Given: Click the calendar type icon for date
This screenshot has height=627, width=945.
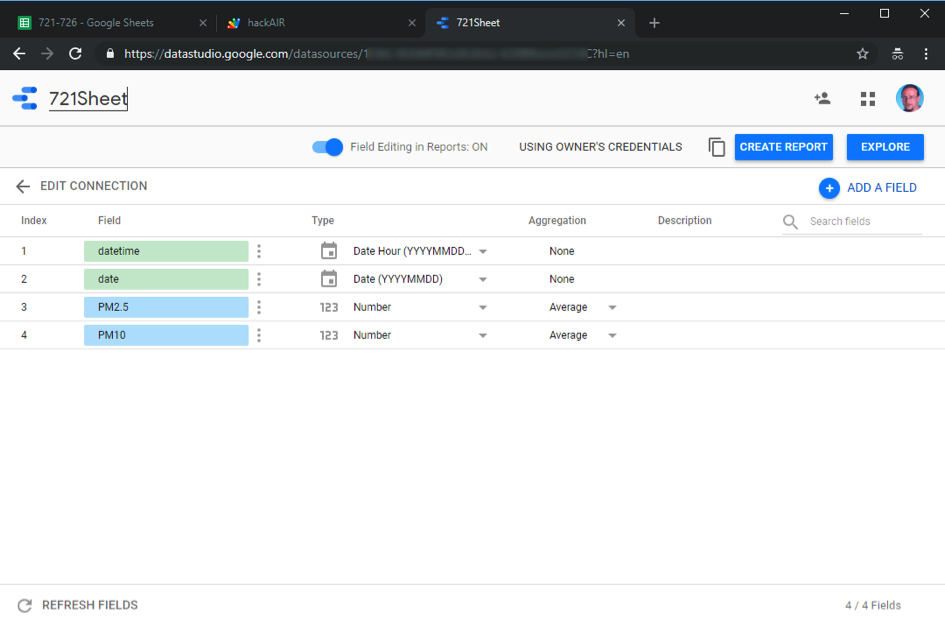Looking at the screenshot, I should point(329,279).
